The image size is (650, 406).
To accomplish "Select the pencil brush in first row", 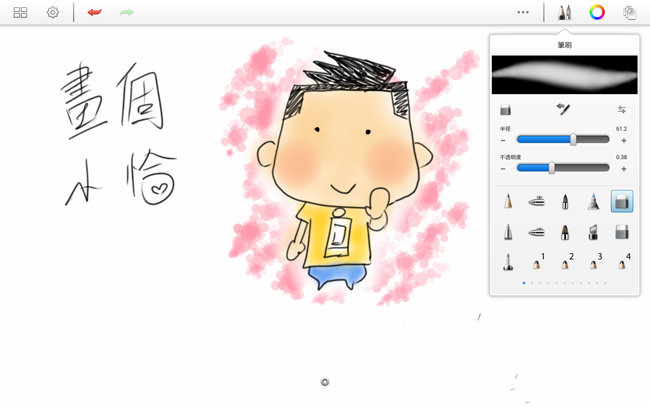I will click(x=508, y=202).
